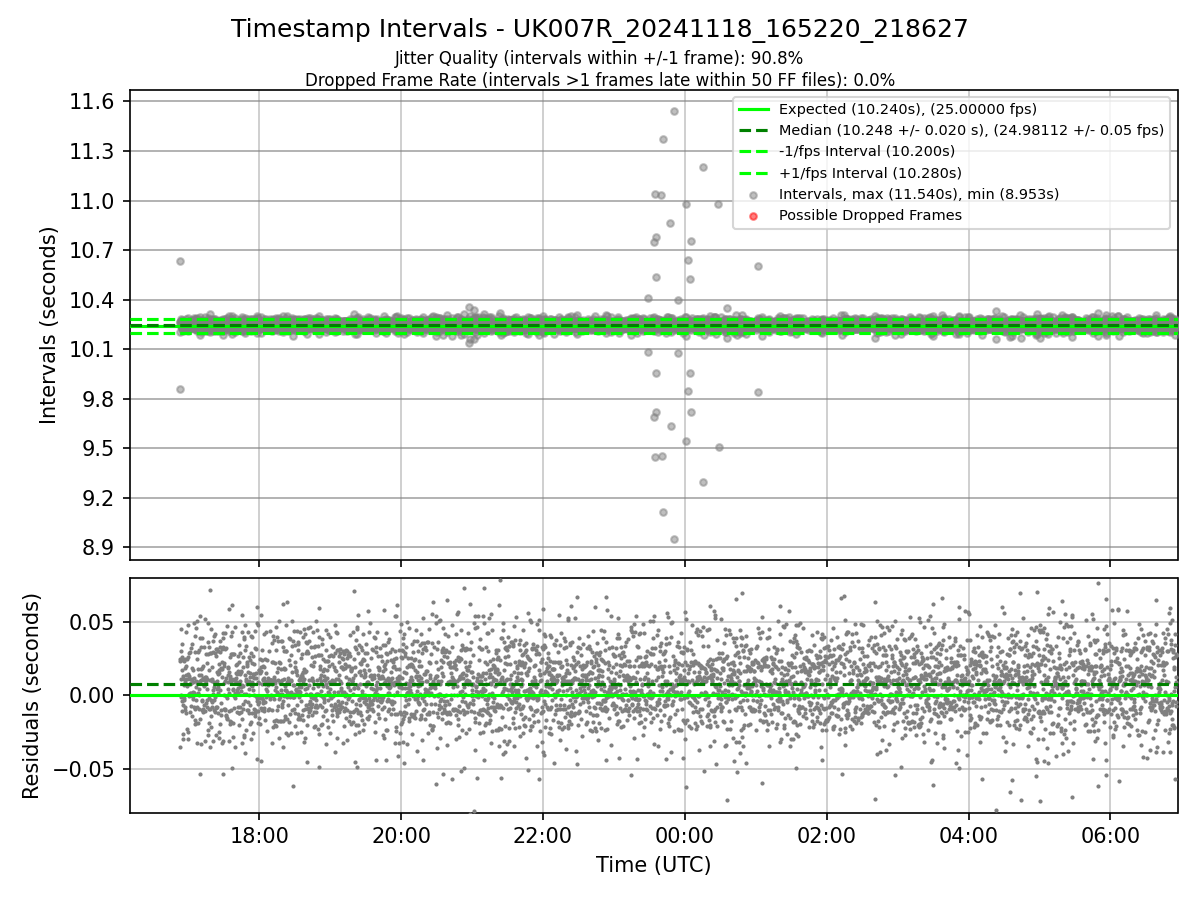Select the 'Jitter Quality' subtitle line

coord(599,58)
